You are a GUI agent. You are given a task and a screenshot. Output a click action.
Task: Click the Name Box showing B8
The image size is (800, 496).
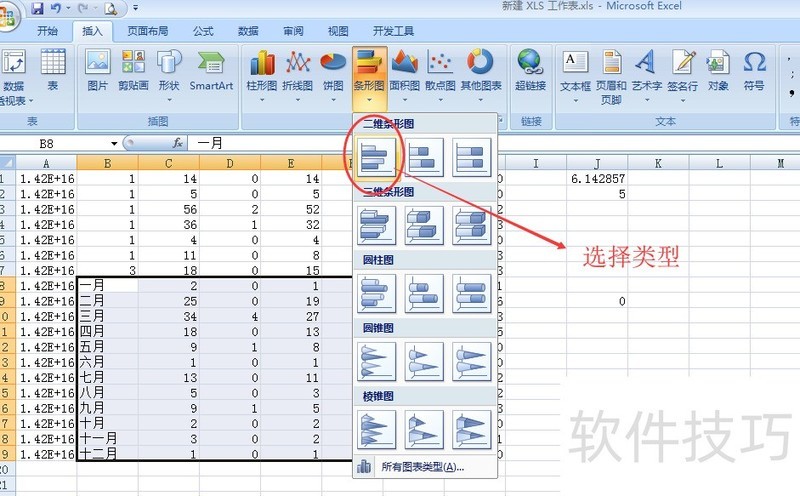pyautogui.click(x=60, y=143)
